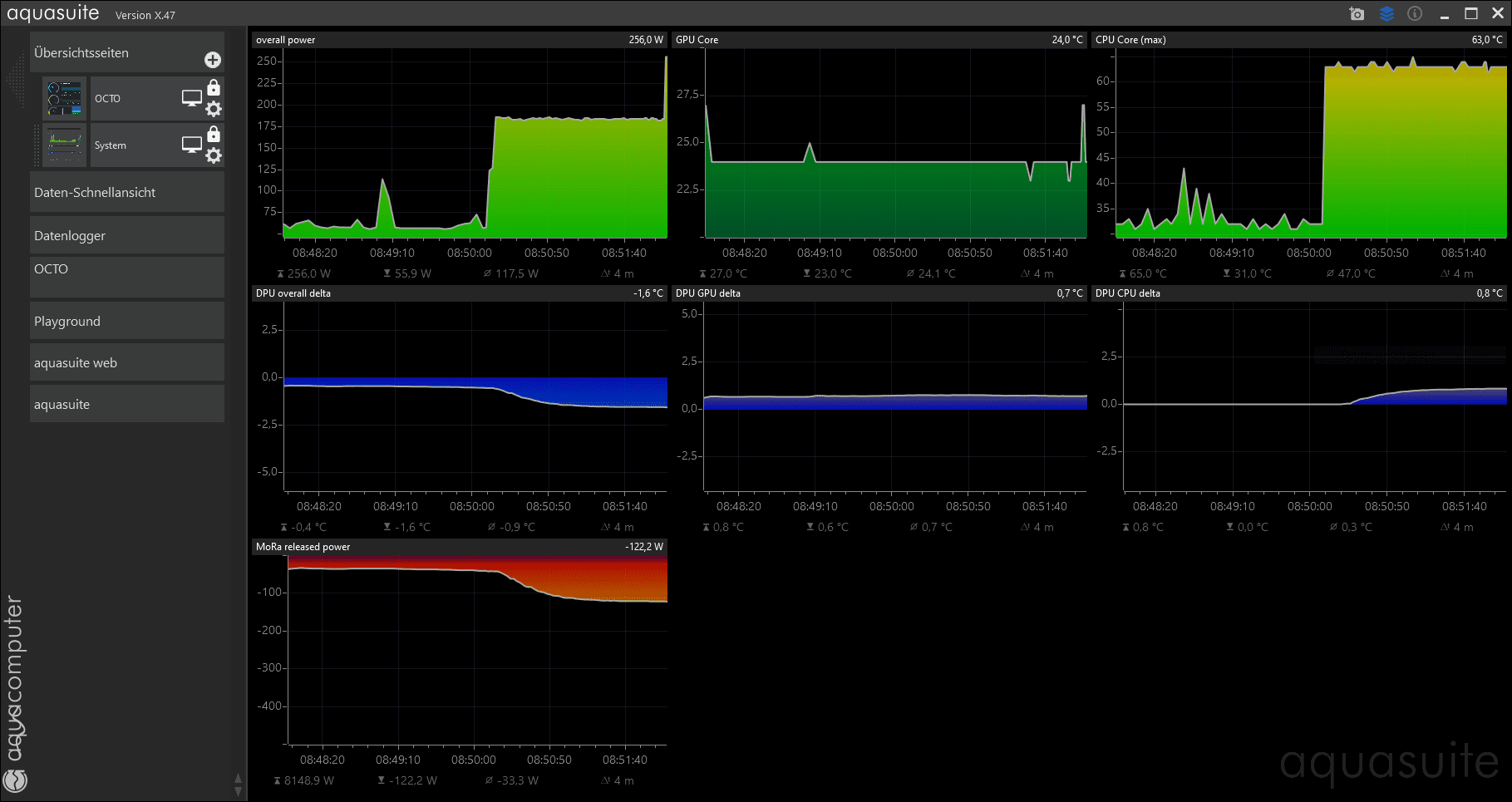Image resolution: width=1512 pixels, height=802 pixels.
Task: Open the System overview page thumbnail
Action: click(65, 145)
